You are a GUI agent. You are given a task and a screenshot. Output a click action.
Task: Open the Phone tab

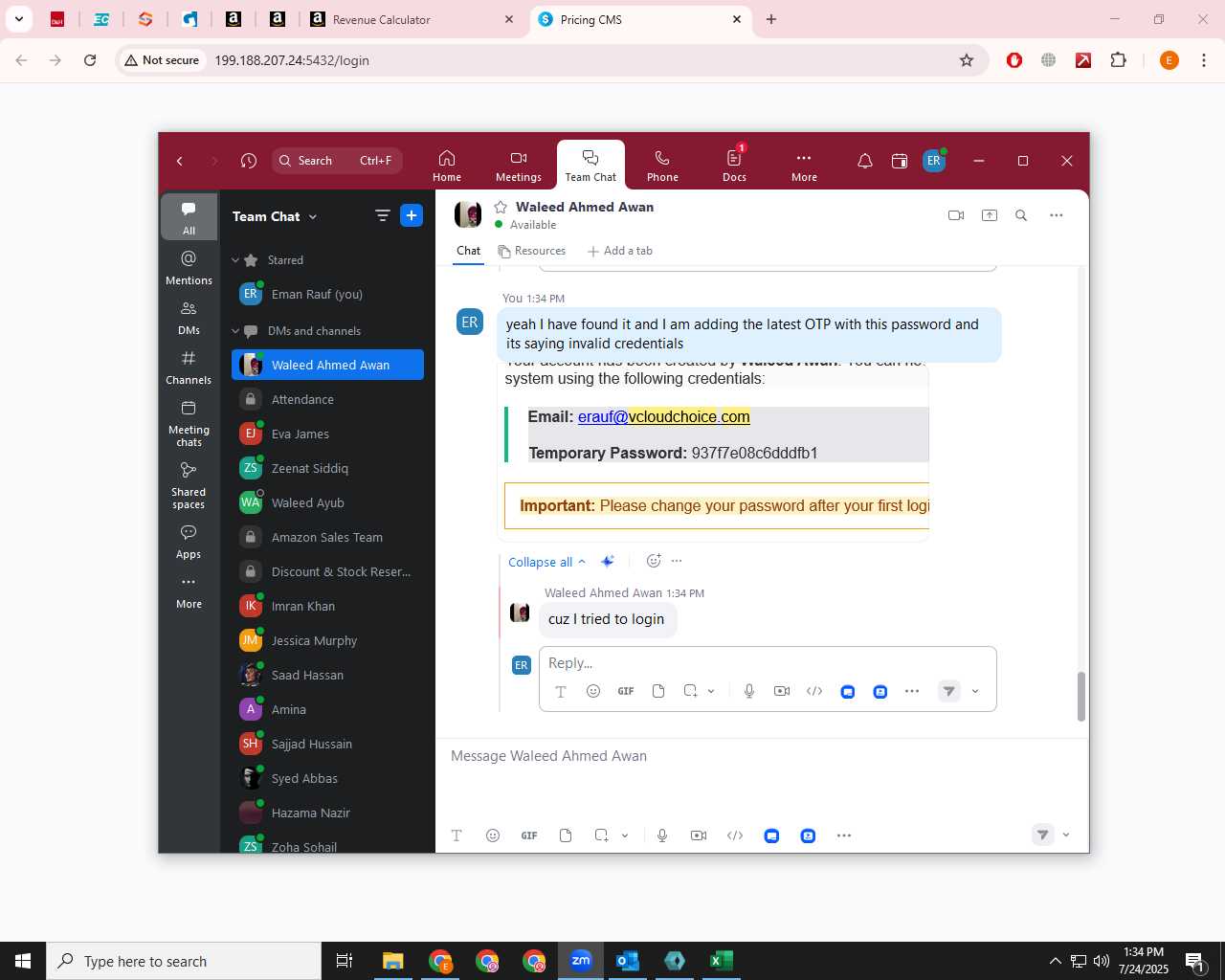(662, 166)
